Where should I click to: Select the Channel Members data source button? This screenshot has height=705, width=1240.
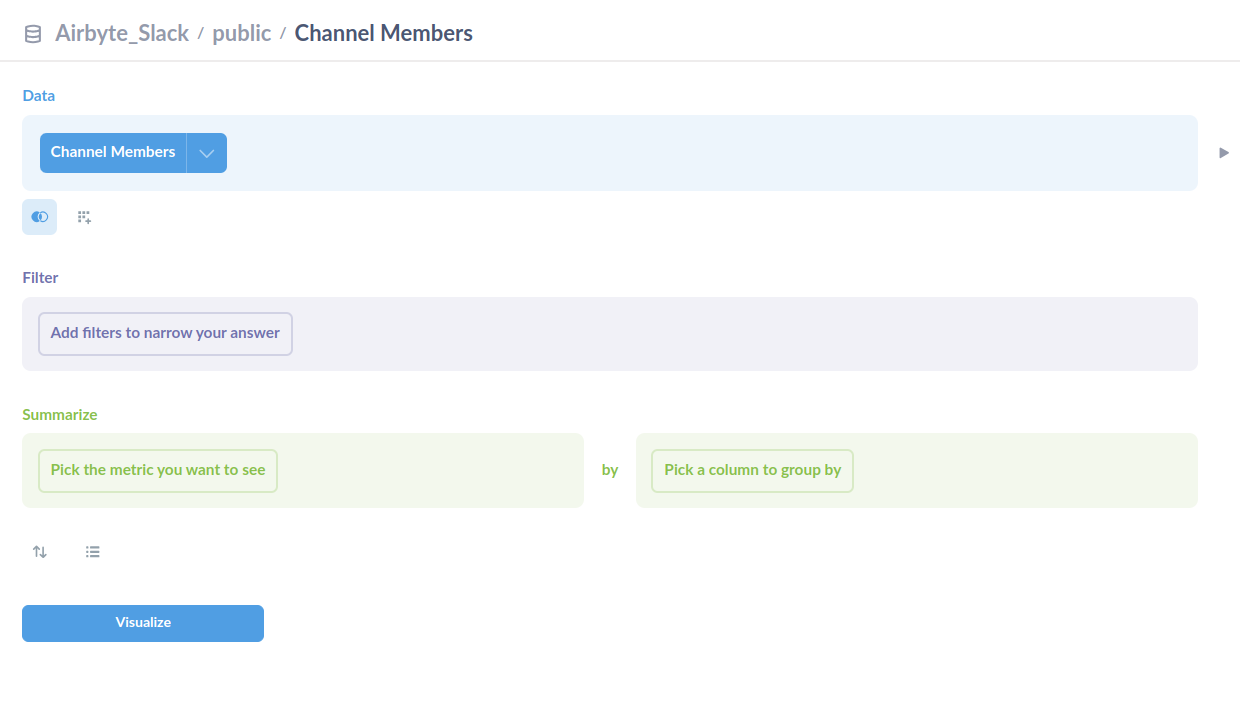coord(113,152)
